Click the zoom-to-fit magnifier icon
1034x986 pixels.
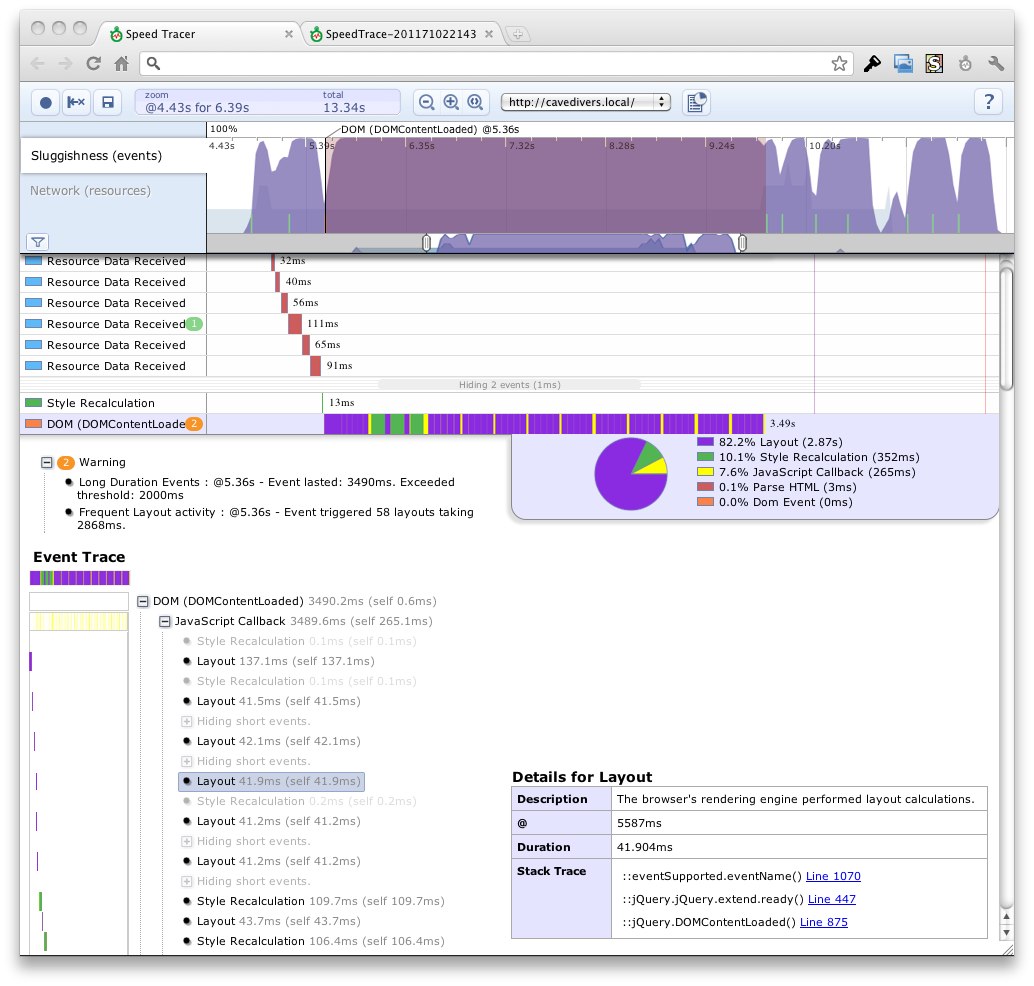(476, 102)
